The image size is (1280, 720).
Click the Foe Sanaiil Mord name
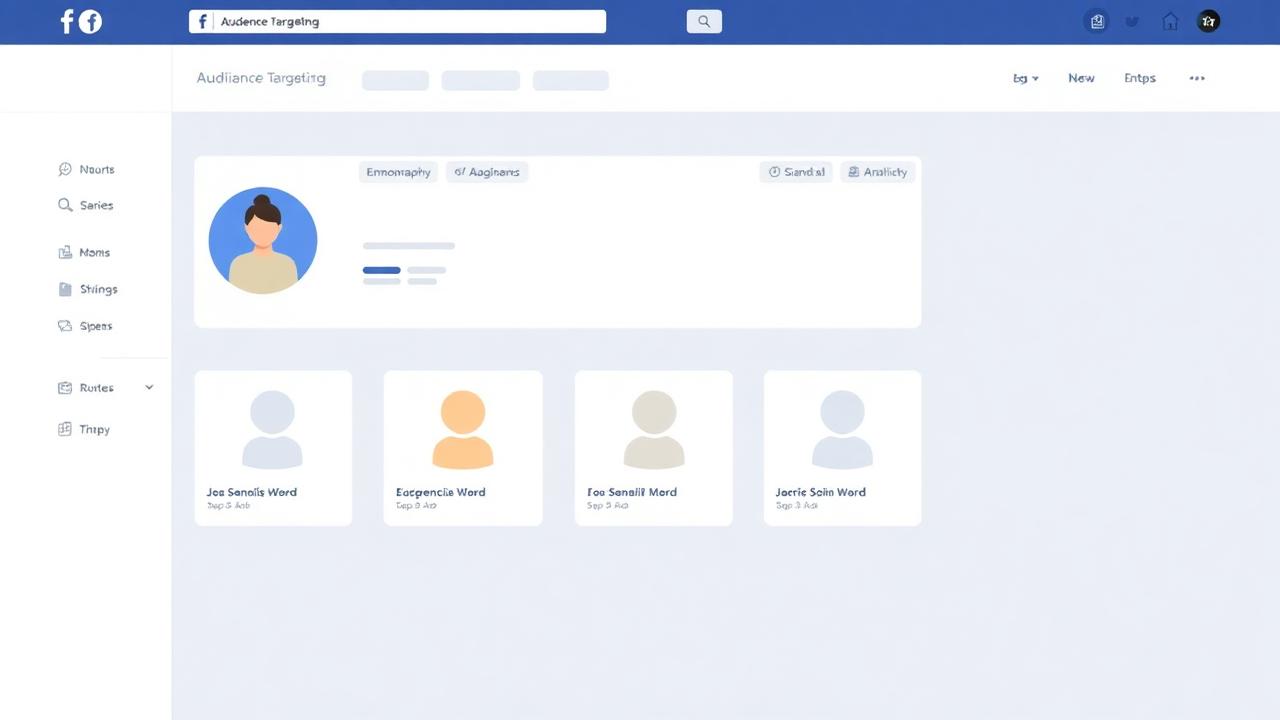(x=632, y=492)
